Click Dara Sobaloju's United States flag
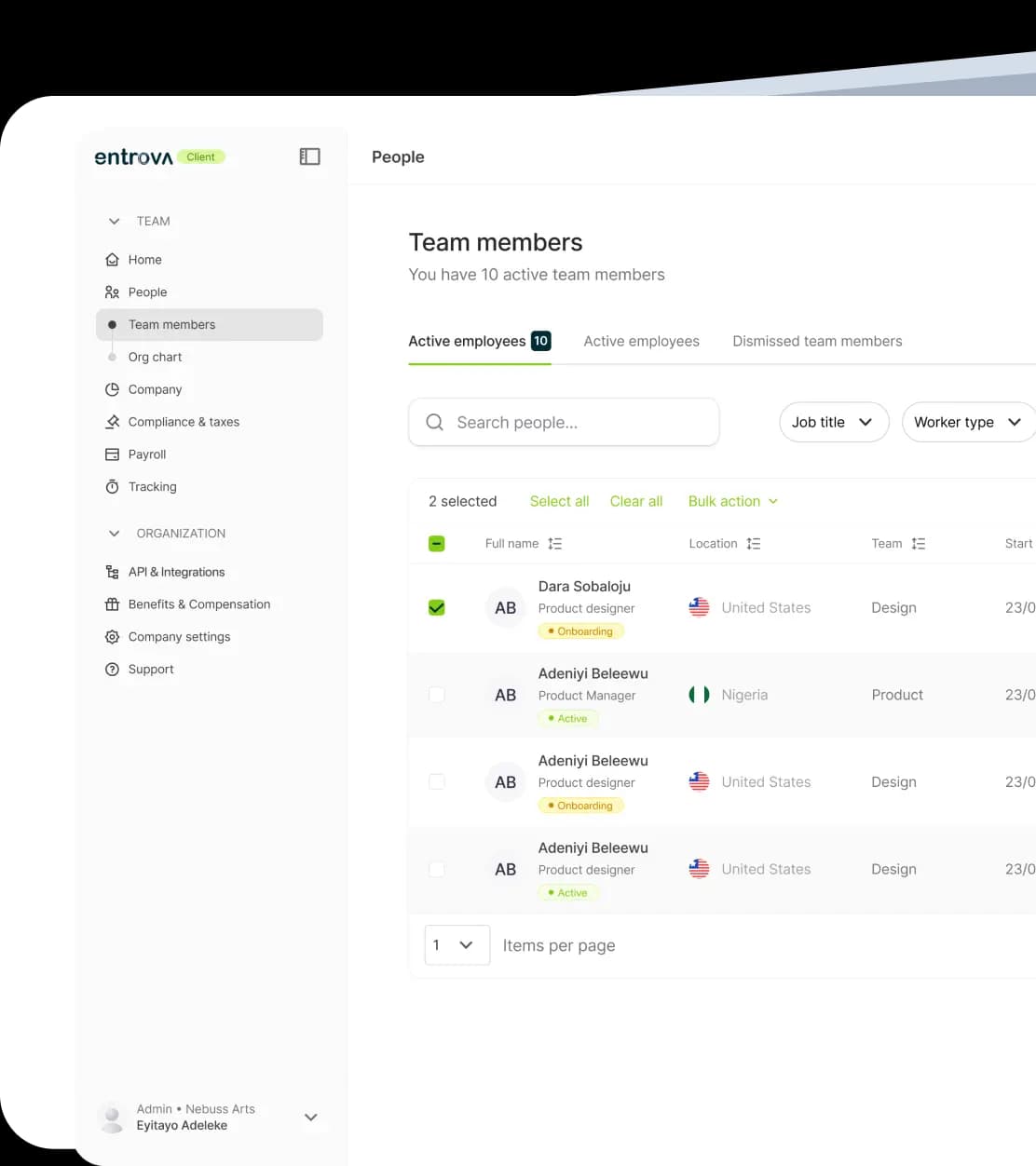Viewport: 1036px width, 1166px height. click(x=699, y=607)
